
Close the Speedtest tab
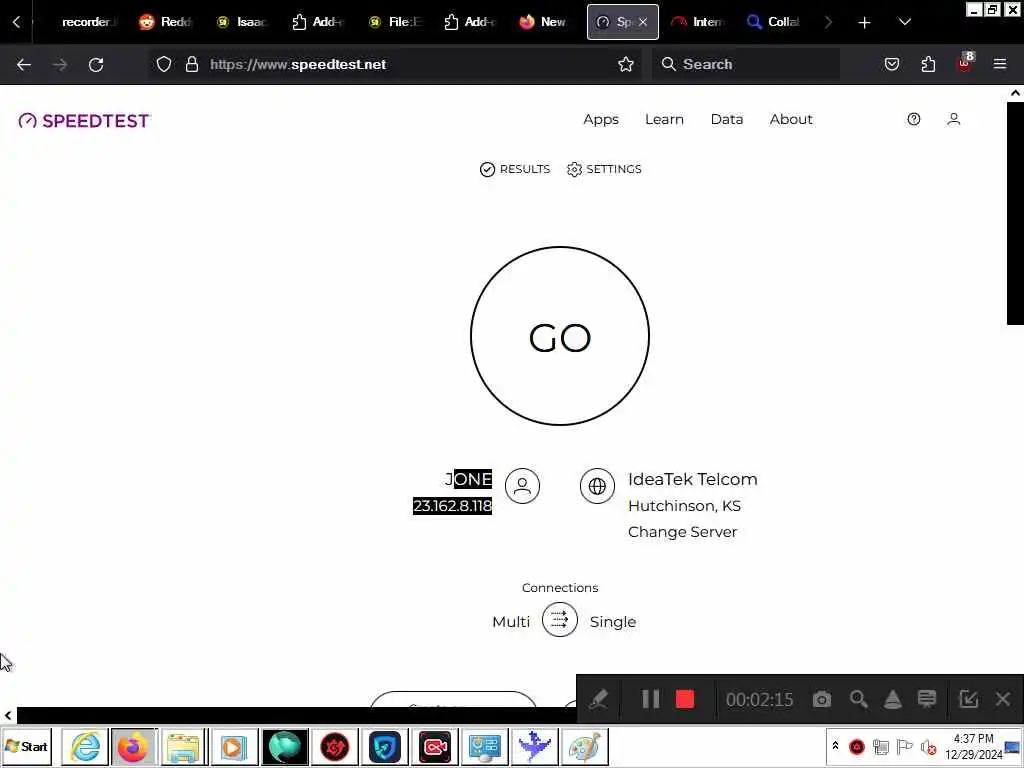[643, 22]
